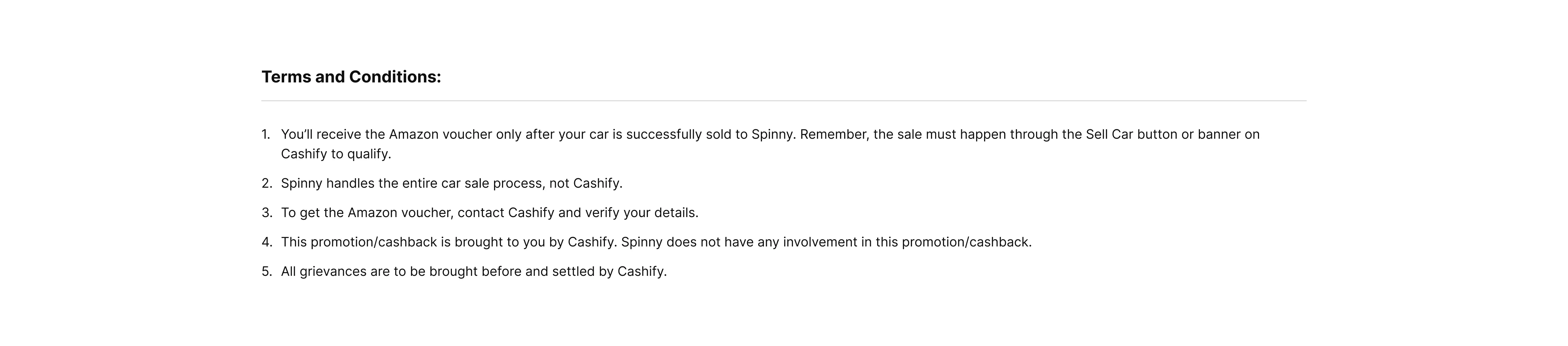Image resolution: width=1568 pixels, height=346 pixels.
Task: Click the list number 1 marker
Action: pos(266,134)
